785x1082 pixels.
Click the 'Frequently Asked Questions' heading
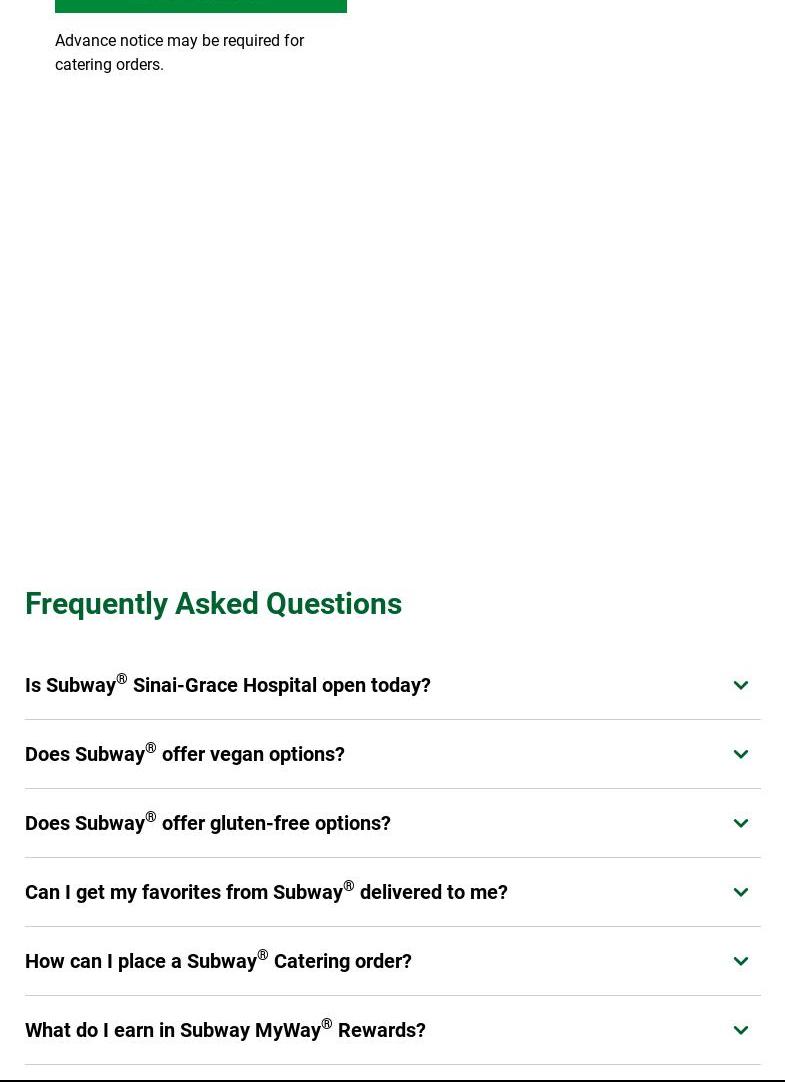[x=213, y=604]
